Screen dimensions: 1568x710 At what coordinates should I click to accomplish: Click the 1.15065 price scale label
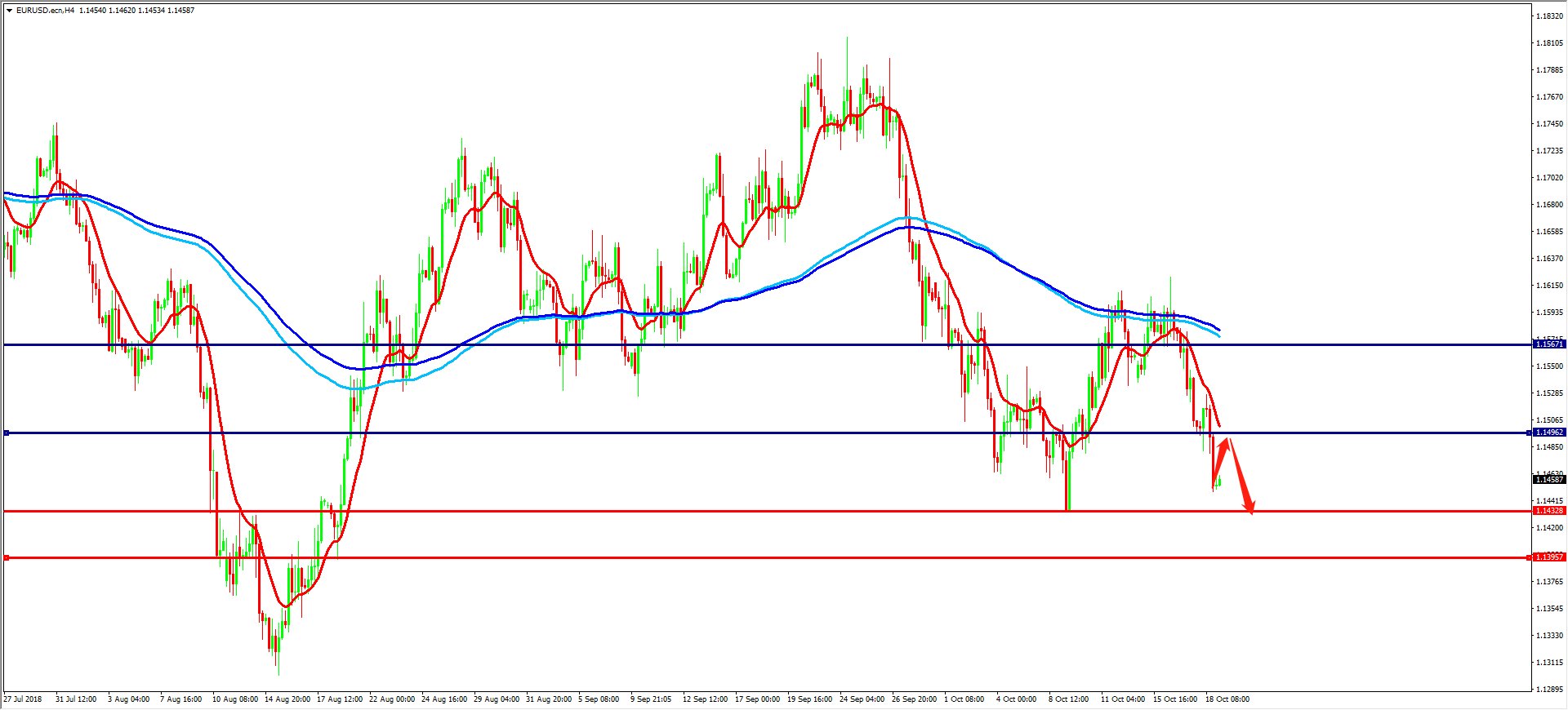point(1550,419)
